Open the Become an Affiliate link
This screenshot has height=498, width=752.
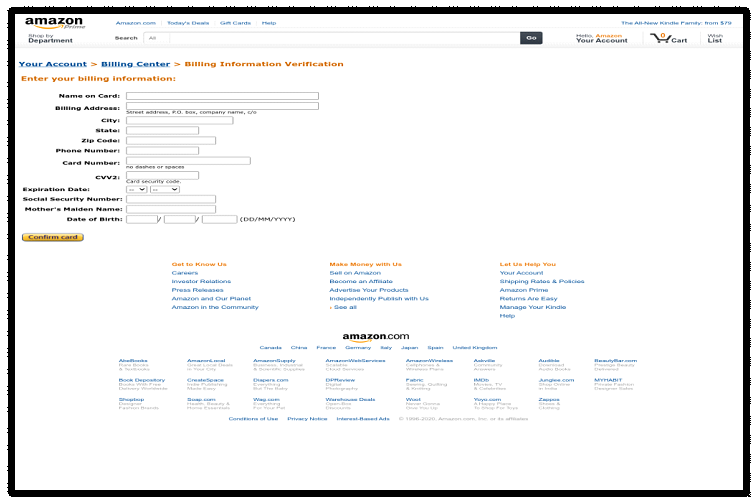point(361,282)
